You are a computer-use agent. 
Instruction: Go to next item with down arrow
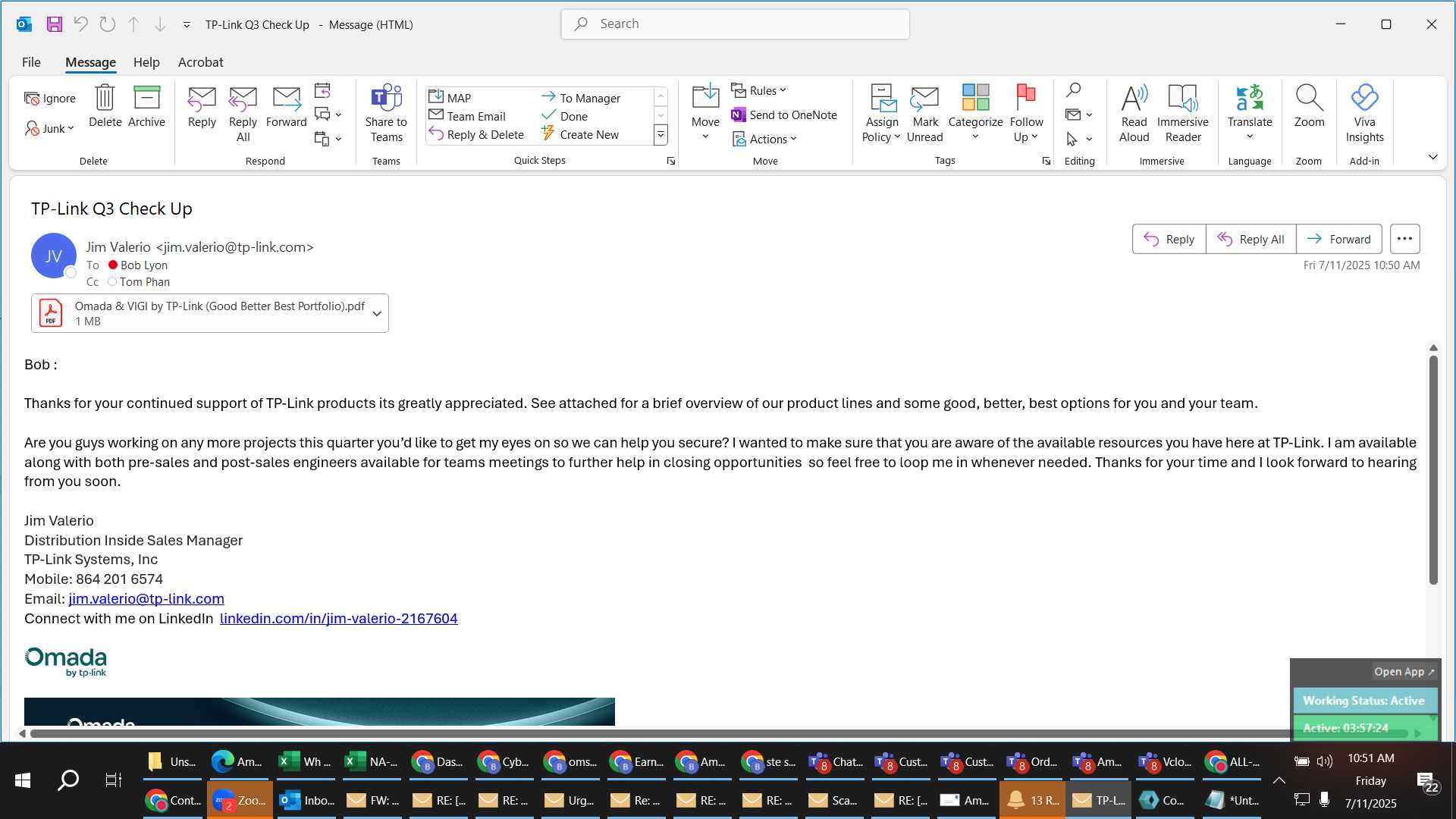coord(160,24)
